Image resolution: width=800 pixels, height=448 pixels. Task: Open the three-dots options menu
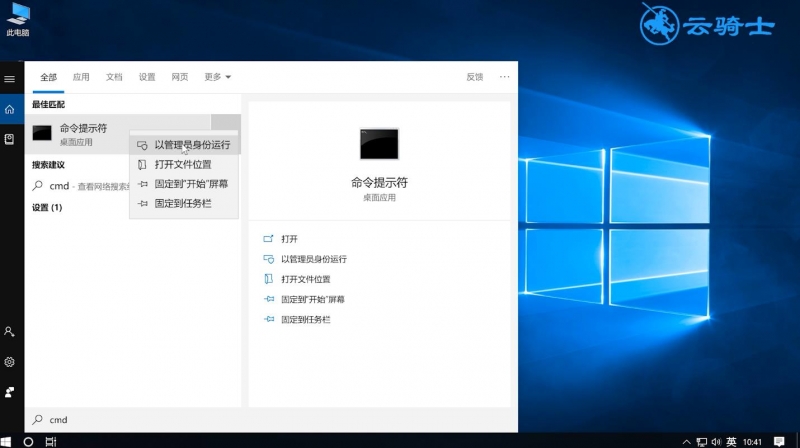point(504,77)
